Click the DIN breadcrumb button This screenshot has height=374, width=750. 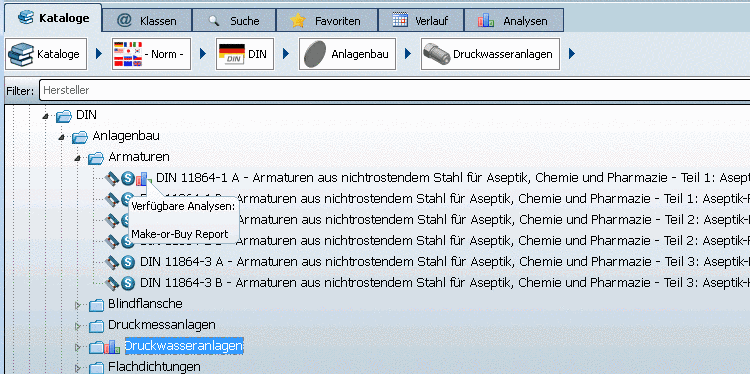(x=245, y=54)
